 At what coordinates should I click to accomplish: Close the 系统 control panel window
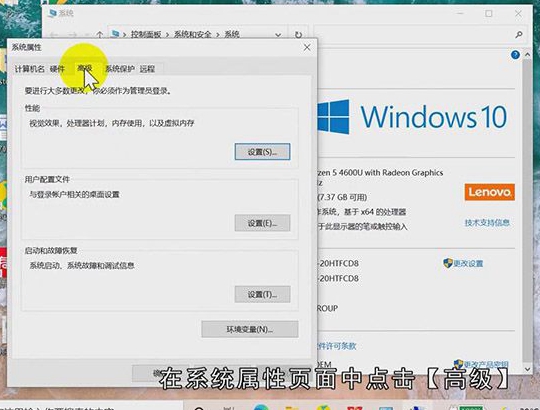pos(518,13)
